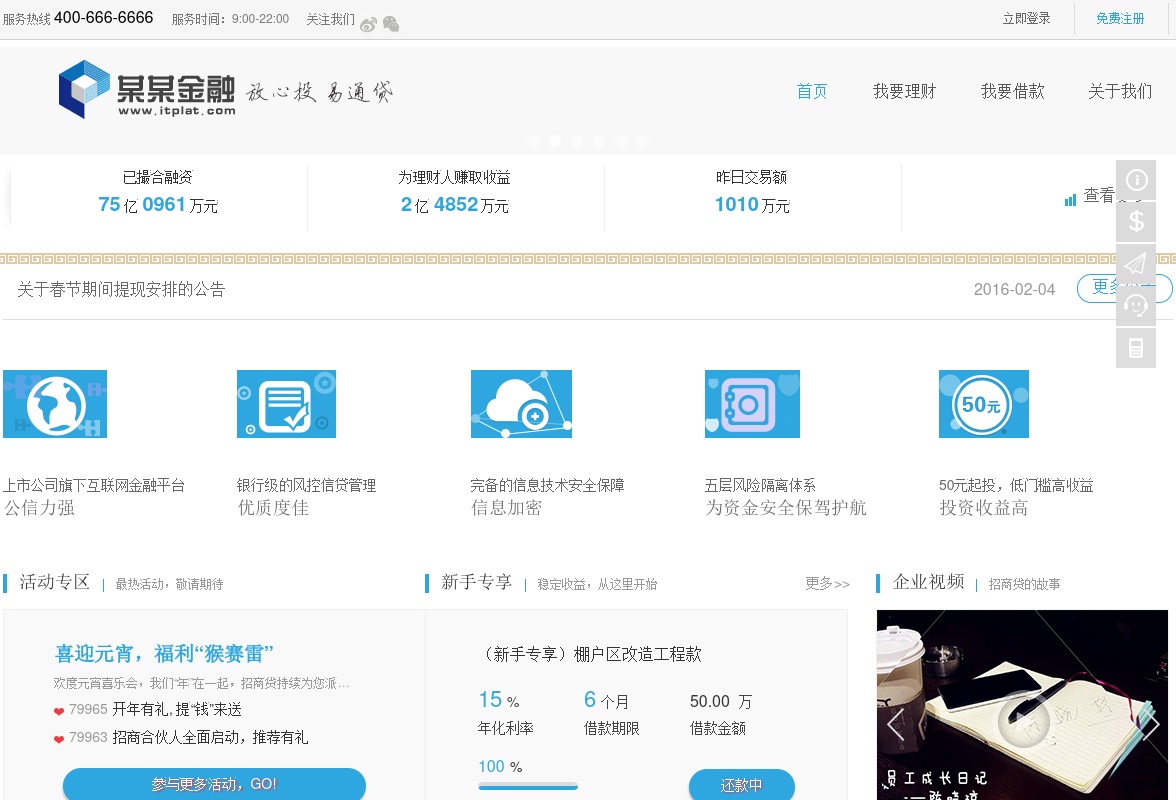
Task: Go to next video with right arrow
Action: click(1150, 724)
